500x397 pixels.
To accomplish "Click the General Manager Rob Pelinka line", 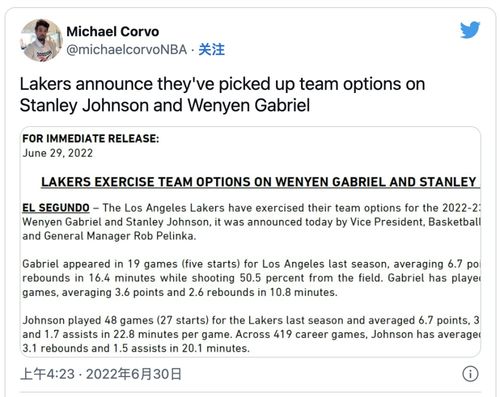I will (109, 236).
